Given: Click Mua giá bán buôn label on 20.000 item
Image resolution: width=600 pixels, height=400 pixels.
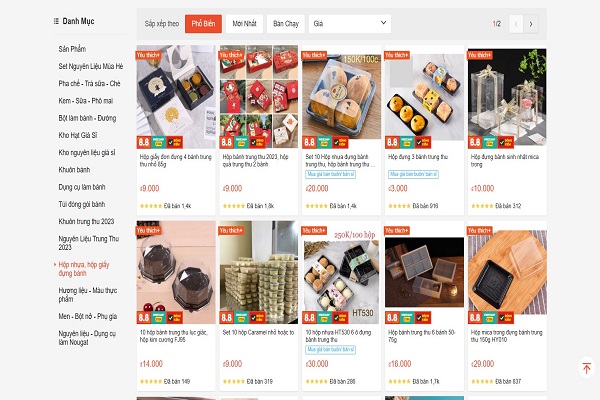Looking at the screenshot, I should pyautogui.click(x=331, y=174).
